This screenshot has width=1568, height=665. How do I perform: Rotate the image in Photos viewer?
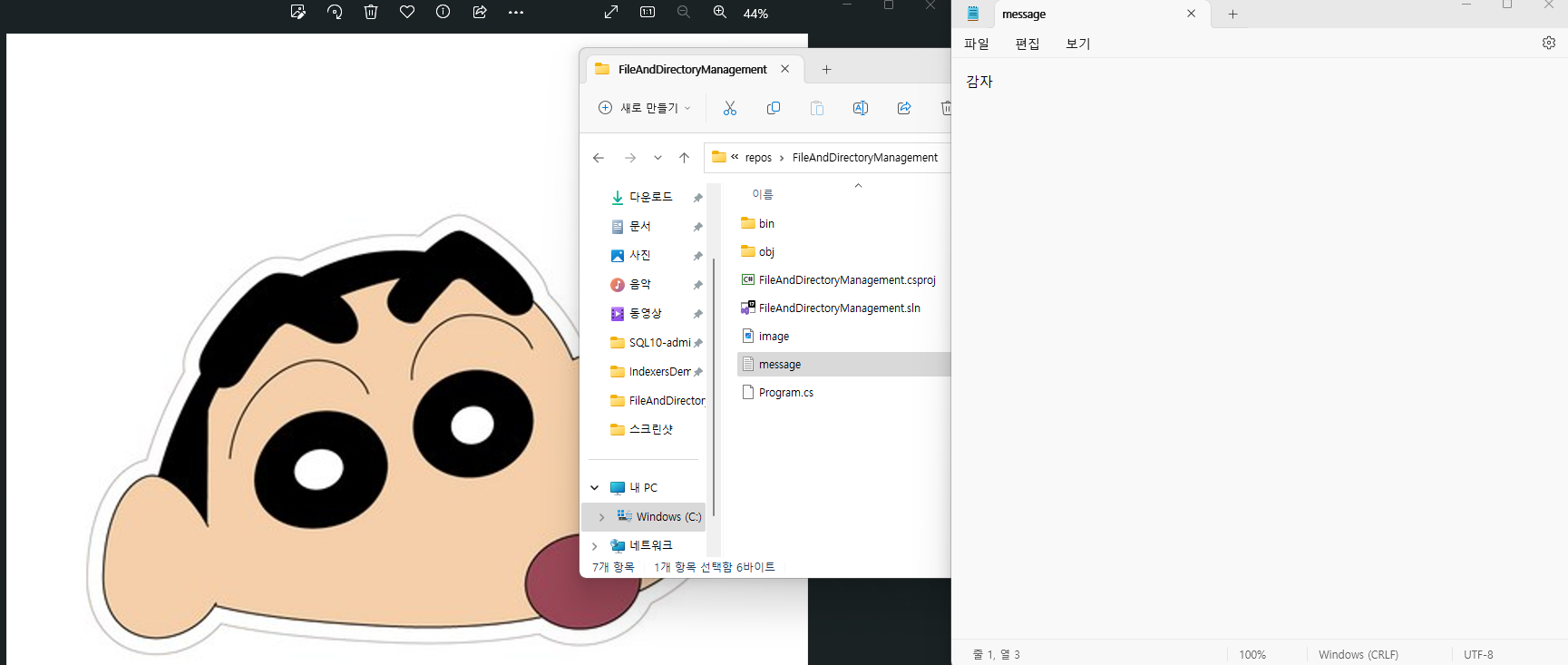[335, 12]
